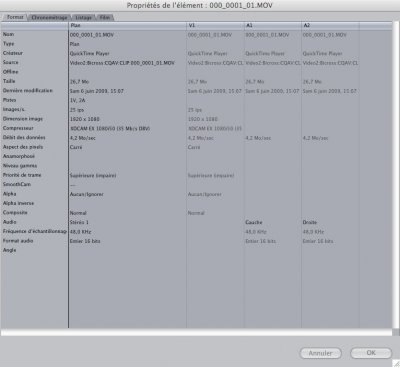Click the Fréquence d'échantillonnage row label
This screenshot has height=367, width=400.
tap(35, 231)
